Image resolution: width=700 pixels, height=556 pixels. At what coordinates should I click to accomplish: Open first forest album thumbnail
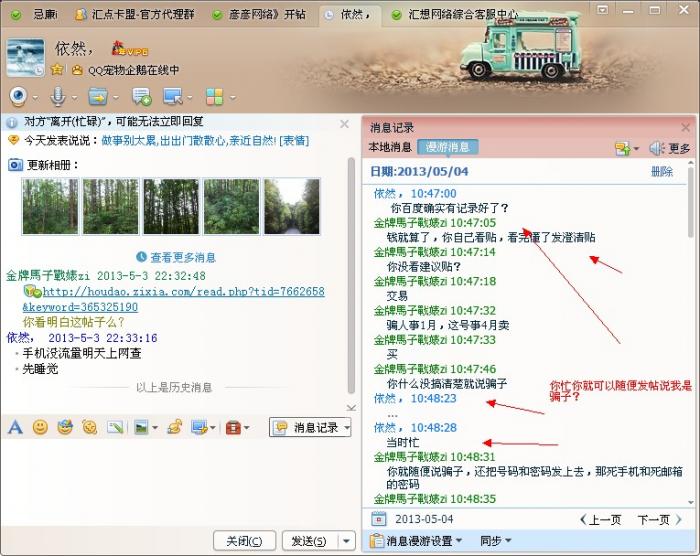click(50, 206)
